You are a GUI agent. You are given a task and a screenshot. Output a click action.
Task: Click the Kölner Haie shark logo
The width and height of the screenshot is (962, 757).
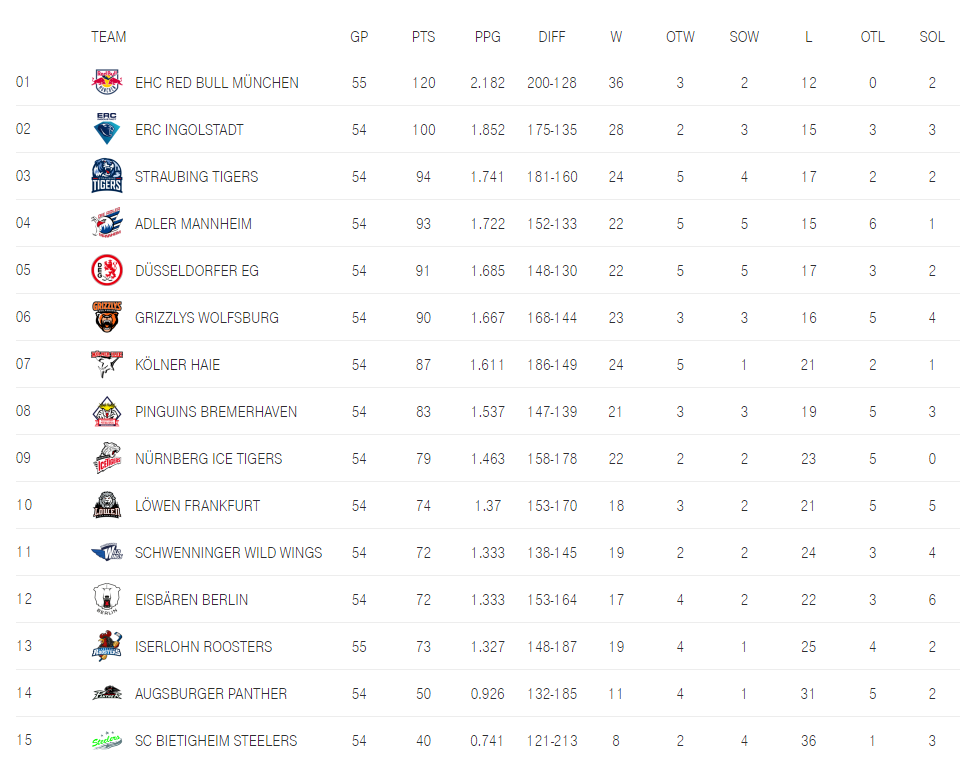pos(106,365)
